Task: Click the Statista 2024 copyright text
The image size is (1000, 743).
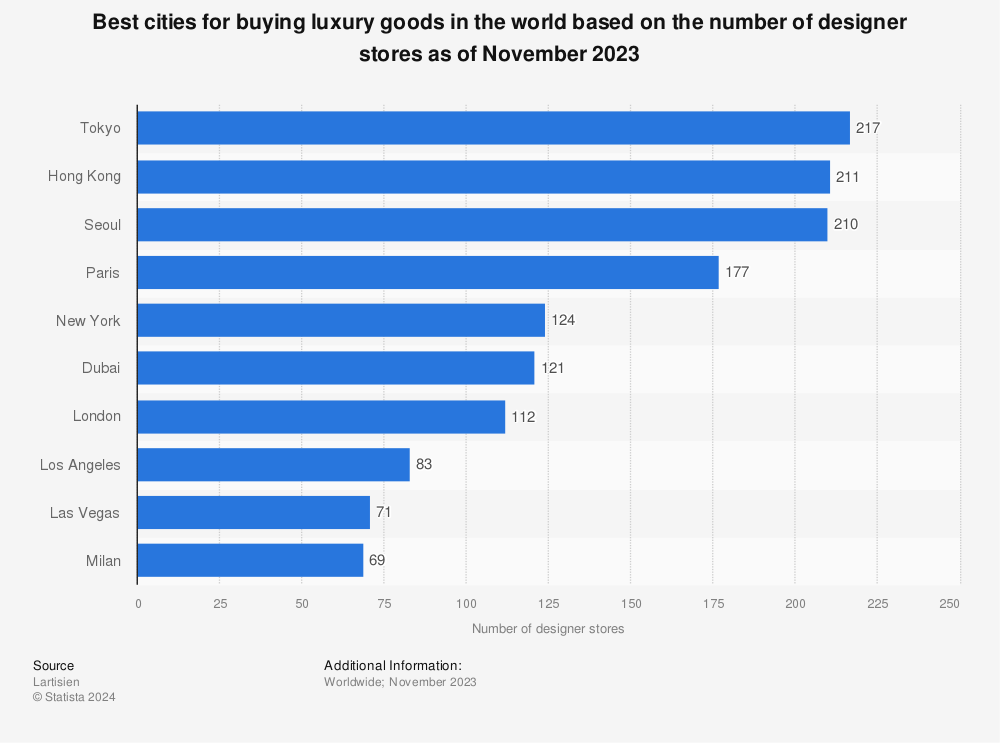Action: click(74, 697)
